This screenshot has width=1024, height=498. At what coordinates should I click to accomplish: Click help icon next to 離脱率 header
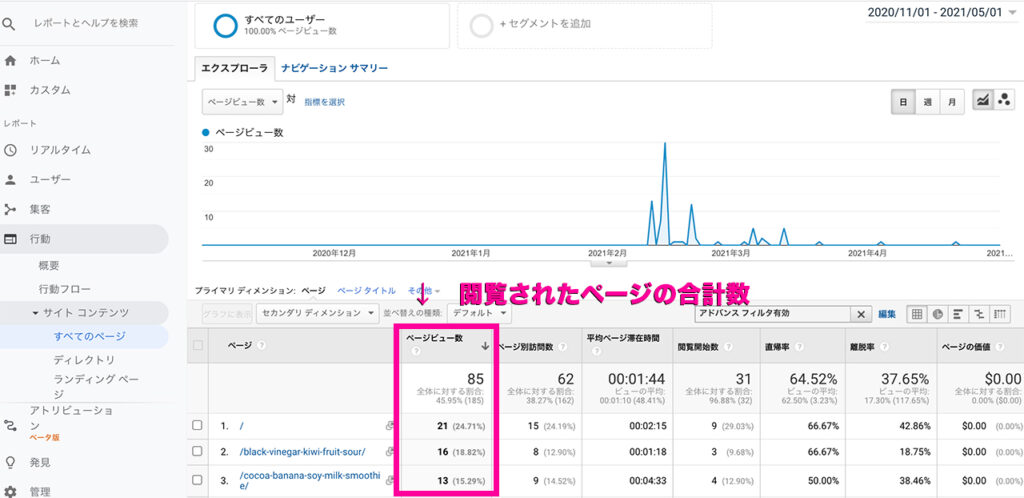pyautogui.click(x=884, y=347)
